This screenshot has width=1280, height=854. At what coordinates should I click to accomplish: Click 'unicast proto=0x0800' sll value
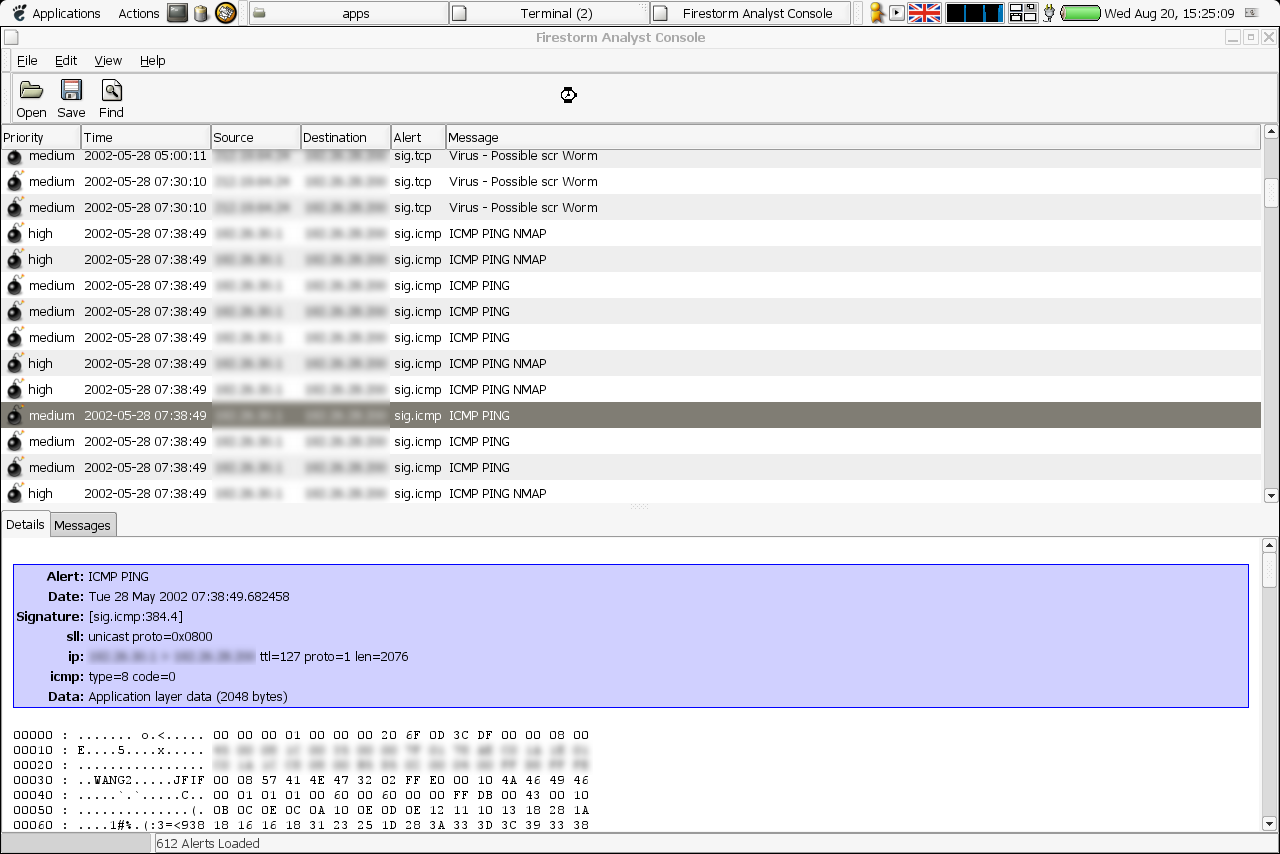point(150,636)
